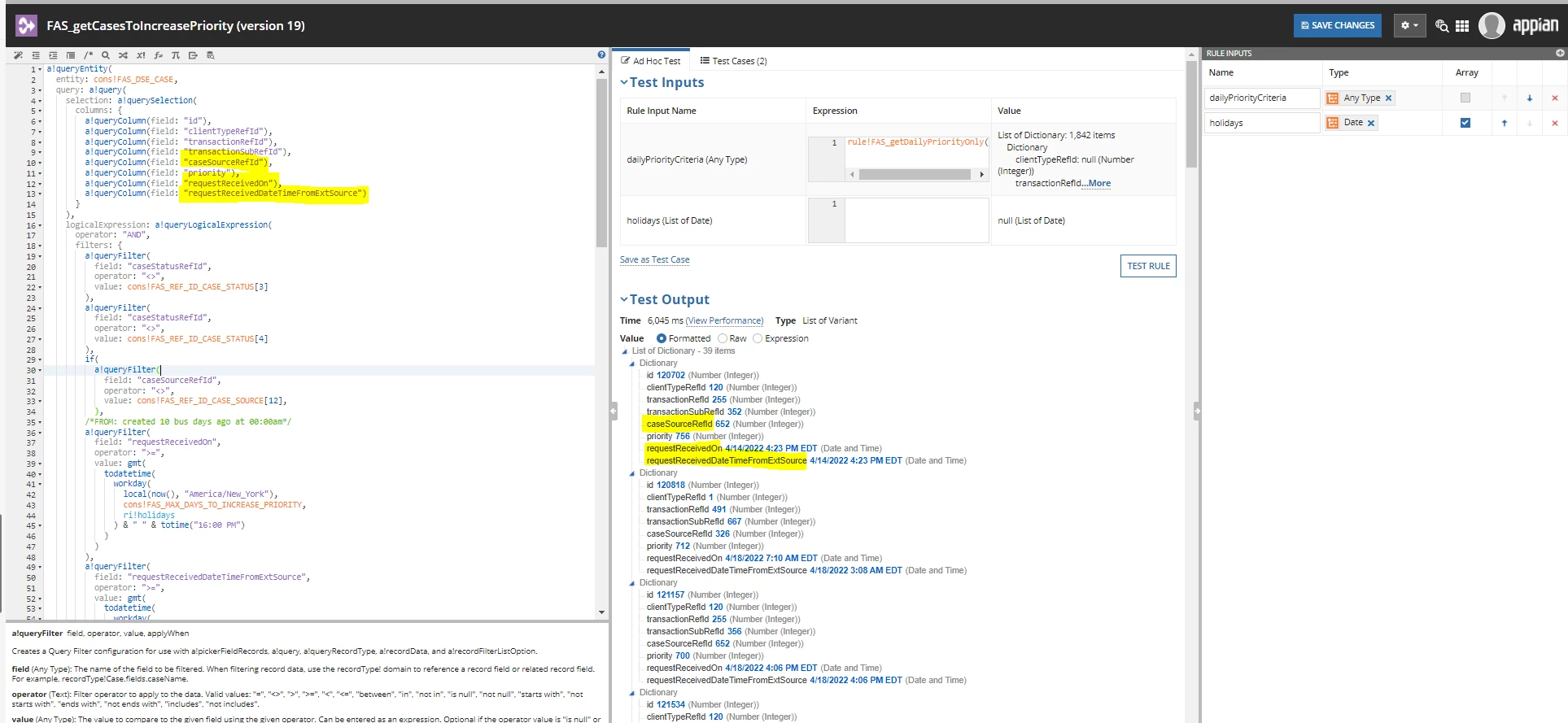Switch to the Test Cases (2) tab

[x=733, y=60]
